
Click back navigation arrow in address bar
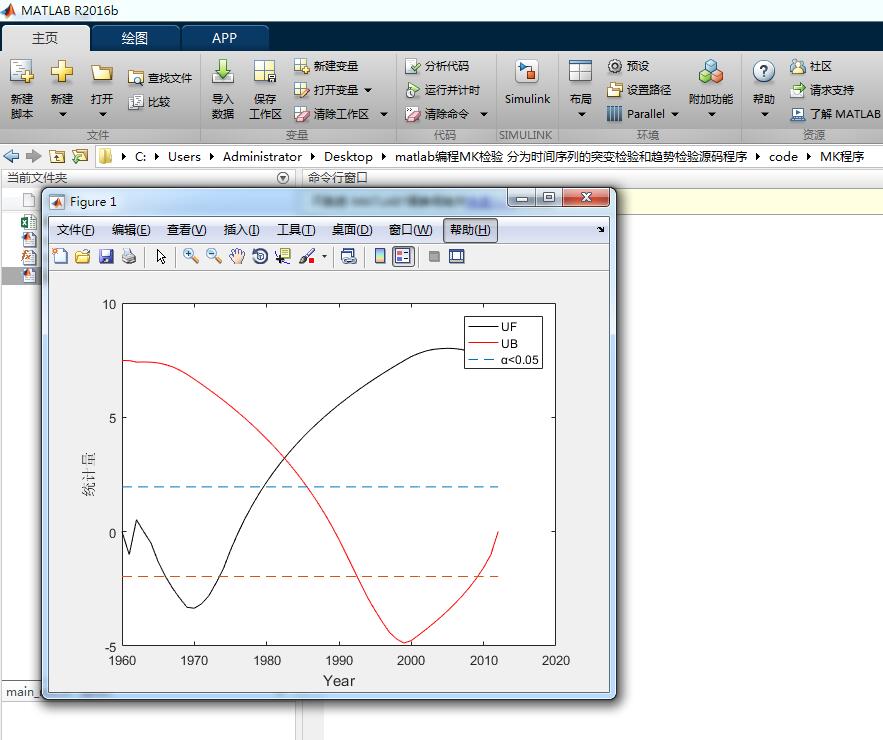(x=11, y=156)
